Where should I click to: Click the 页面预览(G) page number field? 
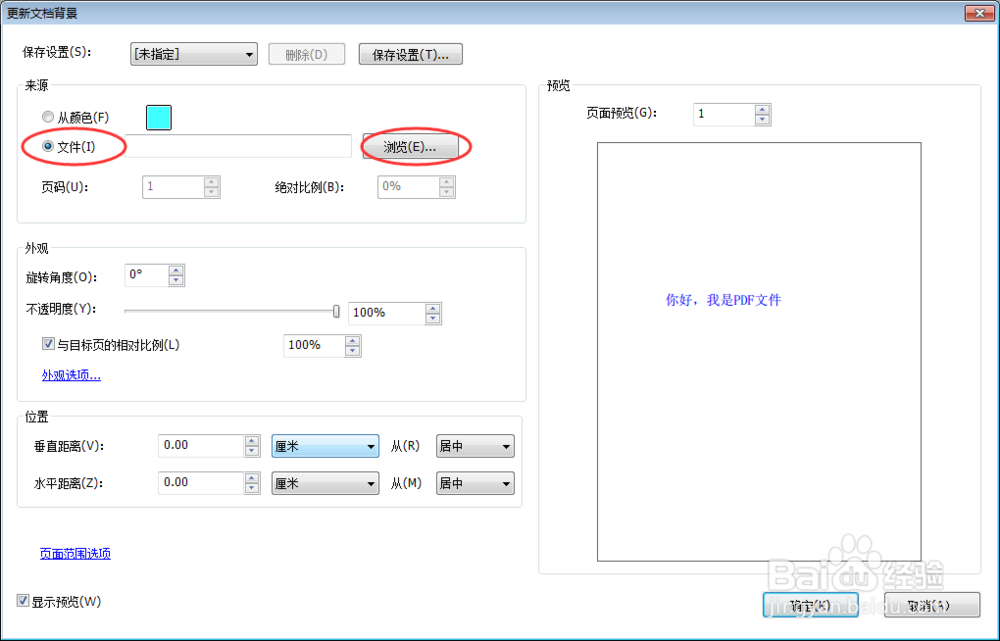(x=724, y=114)
